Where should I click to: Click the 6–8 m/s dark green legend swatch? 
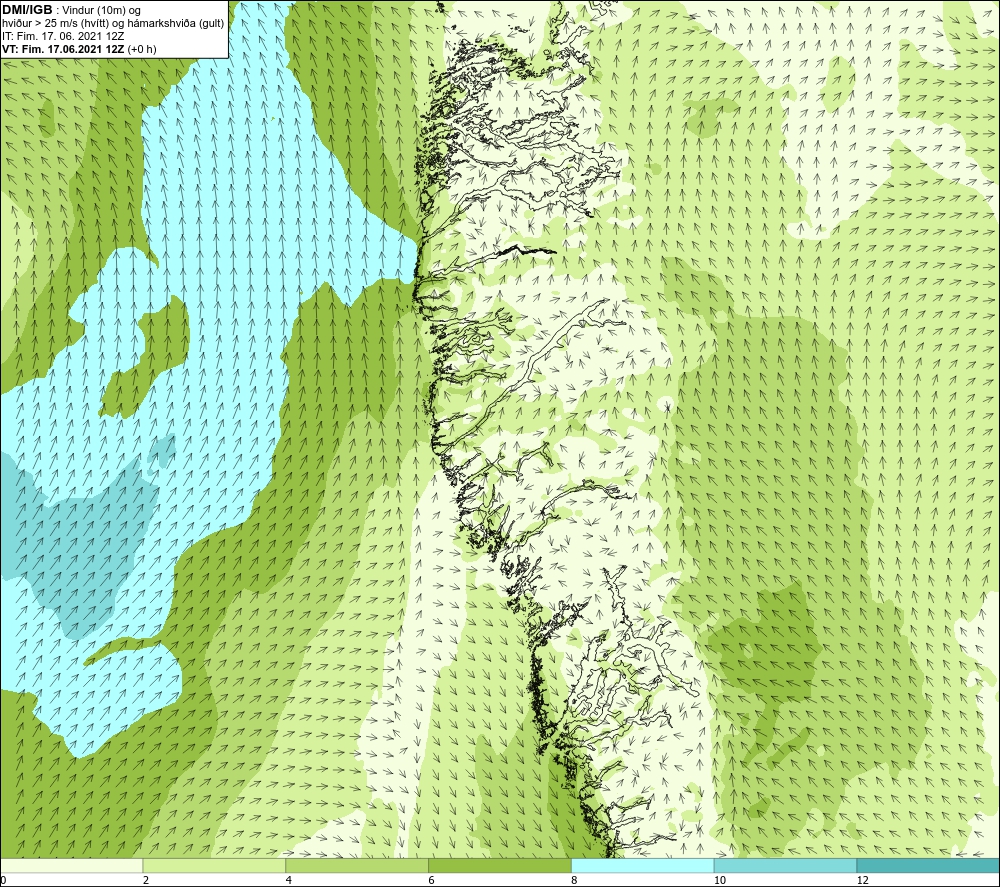pyautogui.click(x=500, y=865)
